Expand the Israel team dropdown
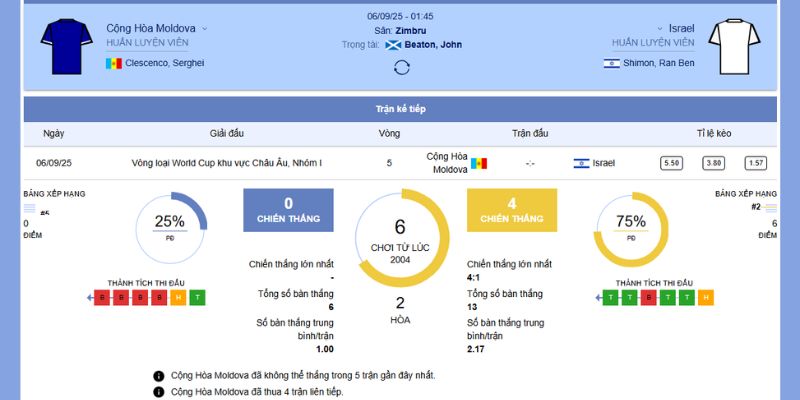 660,29
